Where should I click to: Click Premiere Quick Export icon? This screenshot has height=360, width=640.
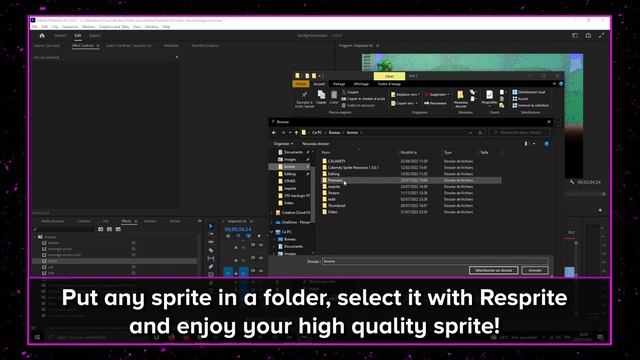[588, 36]
